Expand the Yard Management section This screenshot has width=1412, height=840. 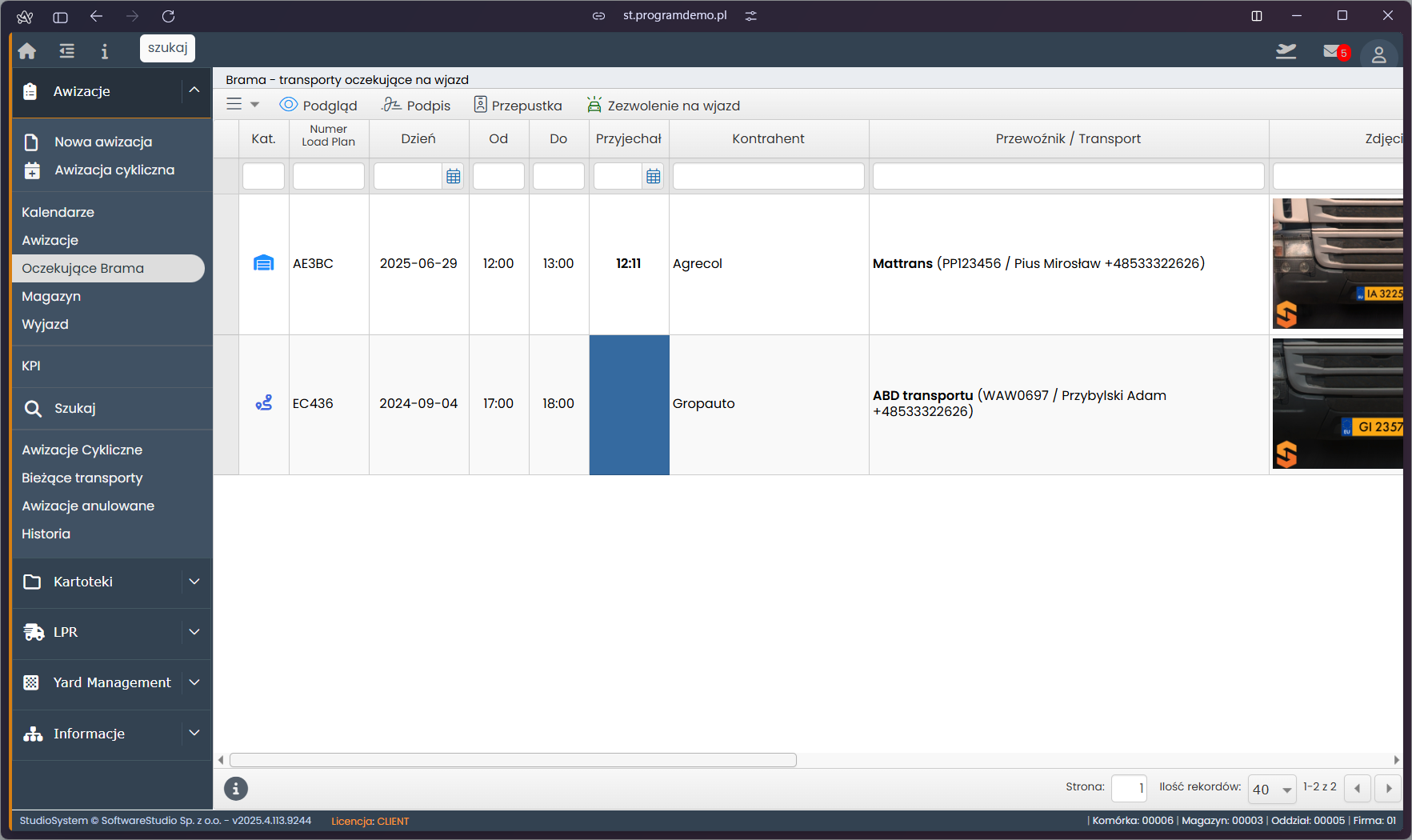[194, 682]
